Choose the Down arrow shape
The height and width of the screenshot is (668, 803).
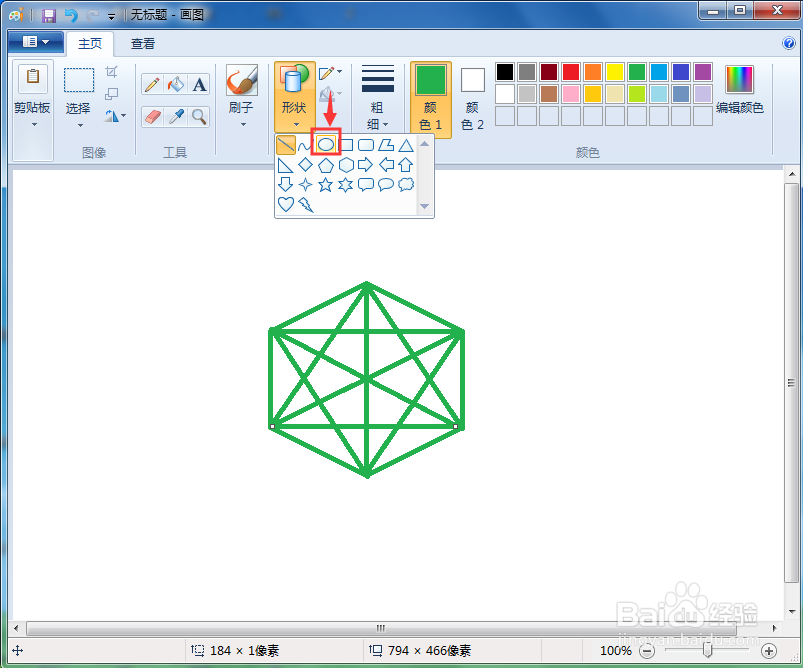(285, 184)
